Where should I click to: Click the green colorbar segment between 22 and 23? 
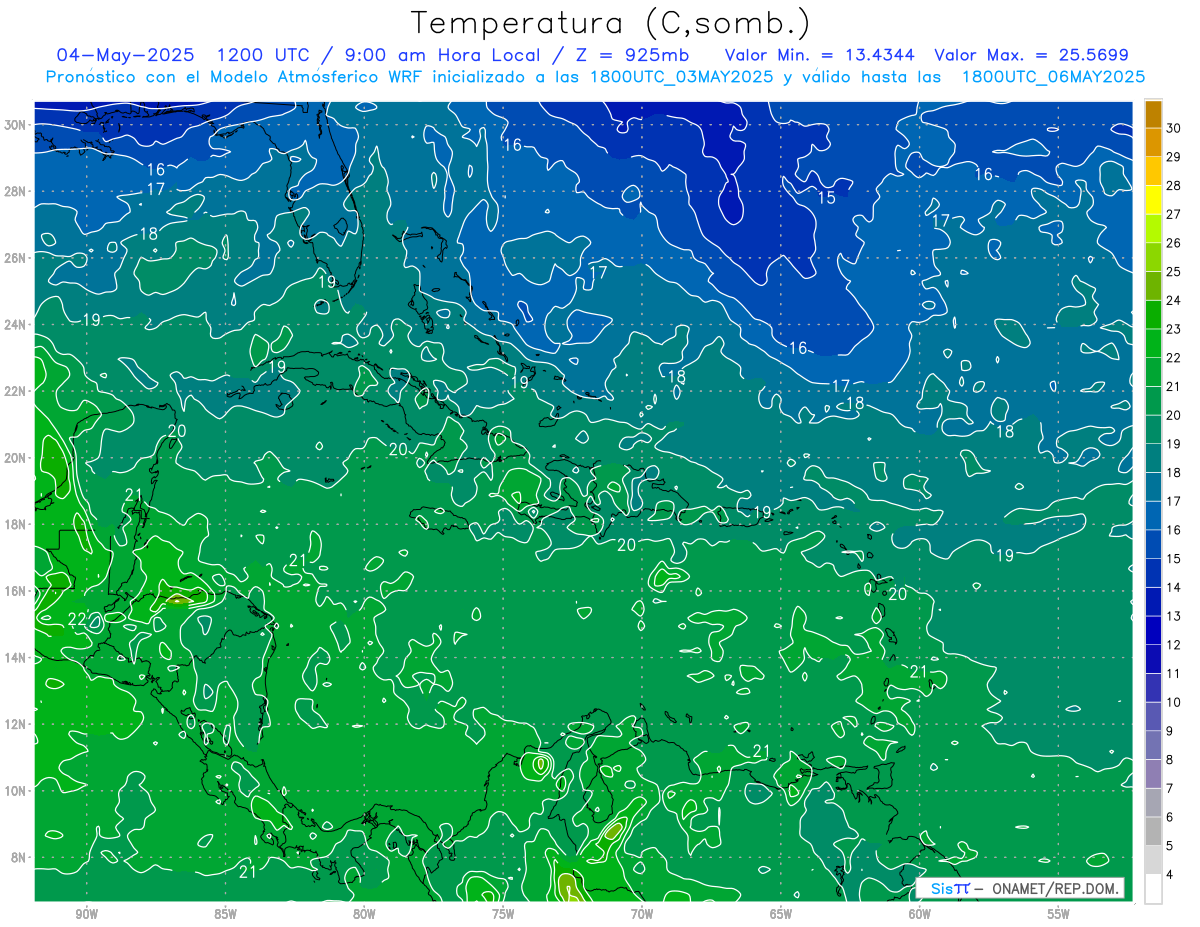pos(1153,343)
